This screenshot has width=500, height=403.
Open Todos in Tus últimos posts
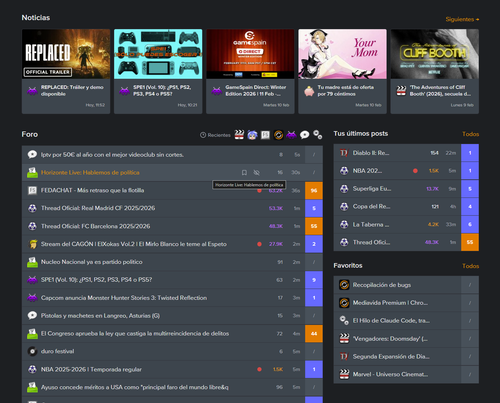(470, 134)
